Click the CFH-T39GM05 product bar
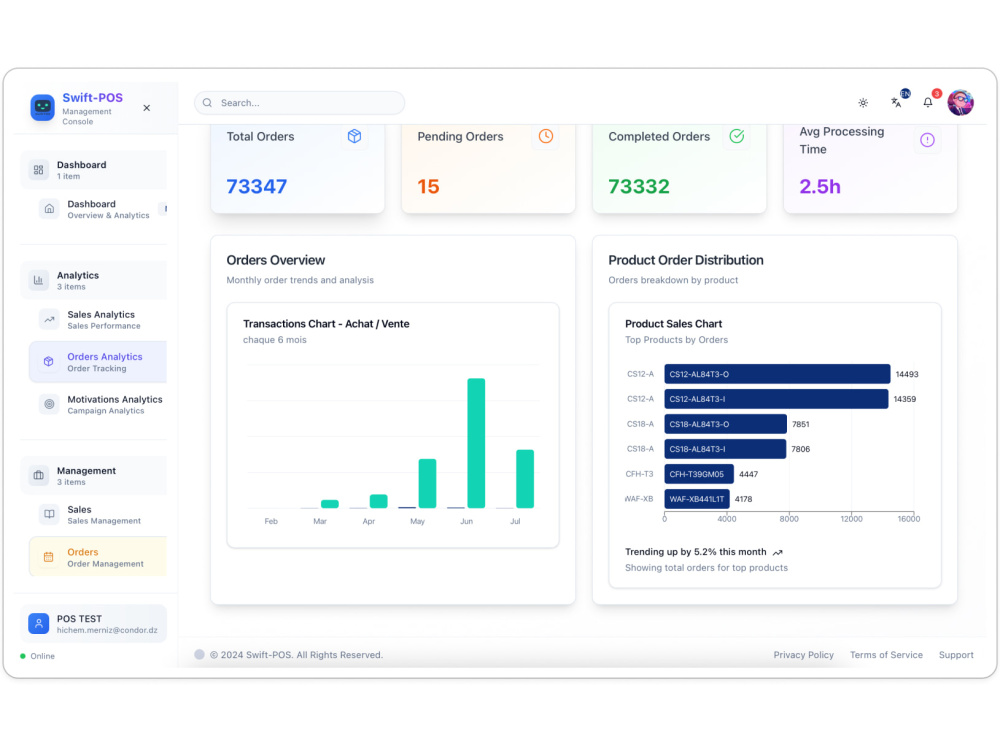 click(x=699, y=474)
